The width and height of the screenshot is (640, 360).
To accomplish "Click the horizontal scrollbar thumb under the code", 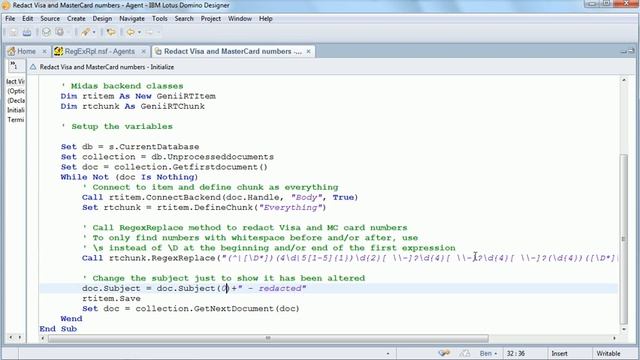I will click(x=268, y=338).
